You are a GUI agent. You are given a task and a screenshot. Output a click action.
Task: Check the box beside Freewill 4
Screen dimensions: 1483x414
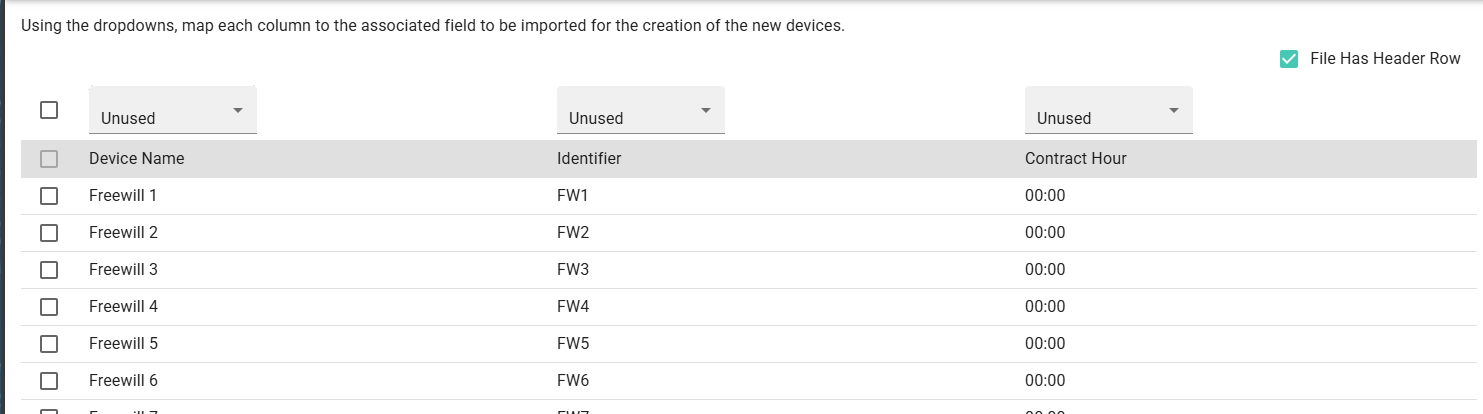49,307
